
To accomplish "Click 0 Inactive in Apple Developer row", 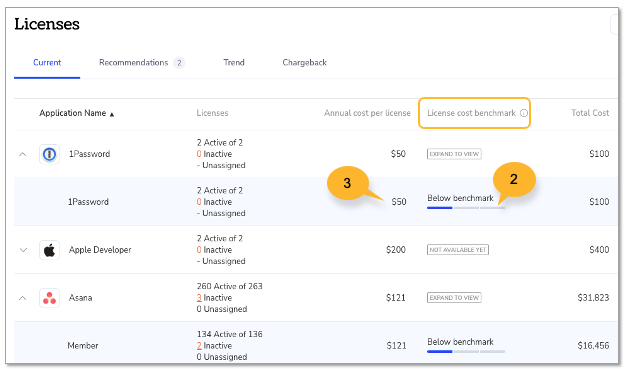I will tap(214, 250).
